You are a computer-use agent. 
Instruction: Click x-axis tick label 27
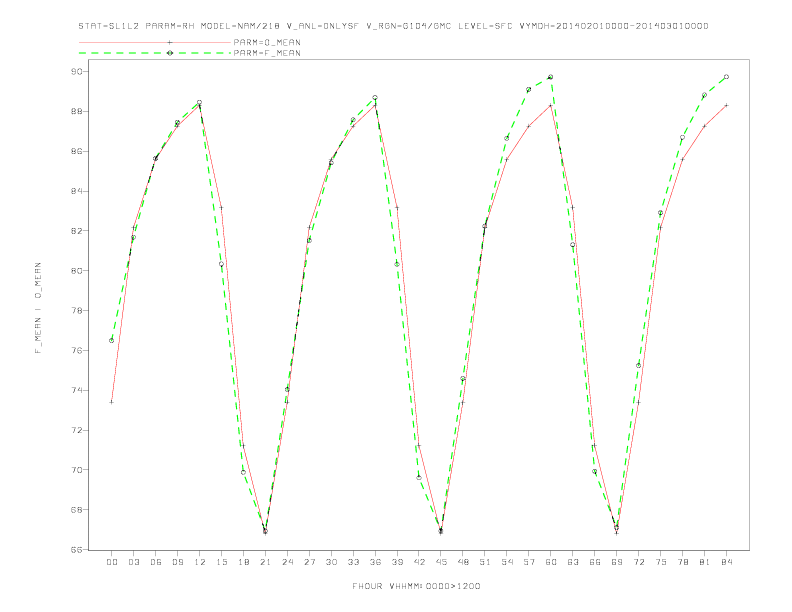(309, 562)
